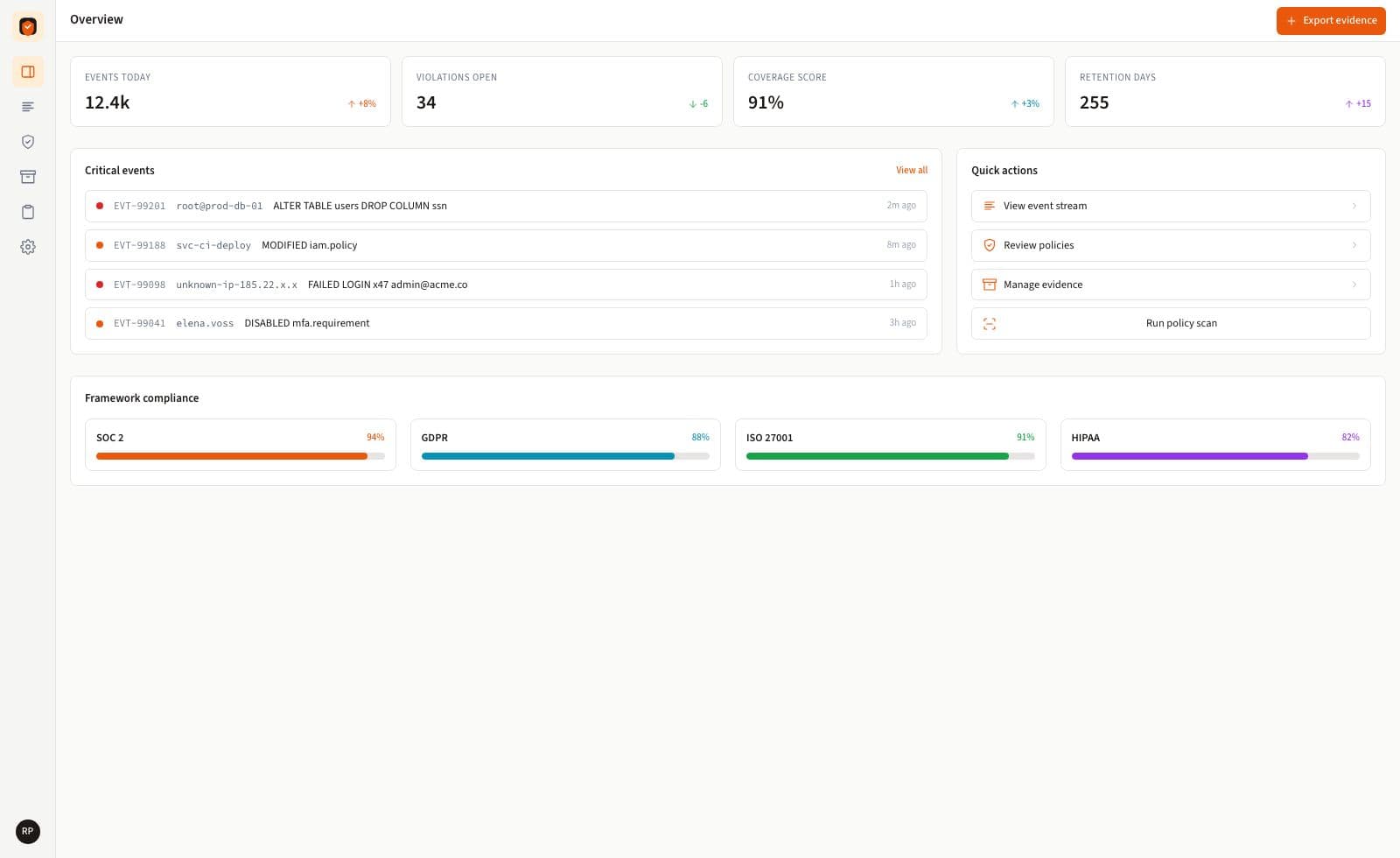Click the Review policies action
The width and height of the screenshot is (1400, 858).
(x=1171, y=245)
